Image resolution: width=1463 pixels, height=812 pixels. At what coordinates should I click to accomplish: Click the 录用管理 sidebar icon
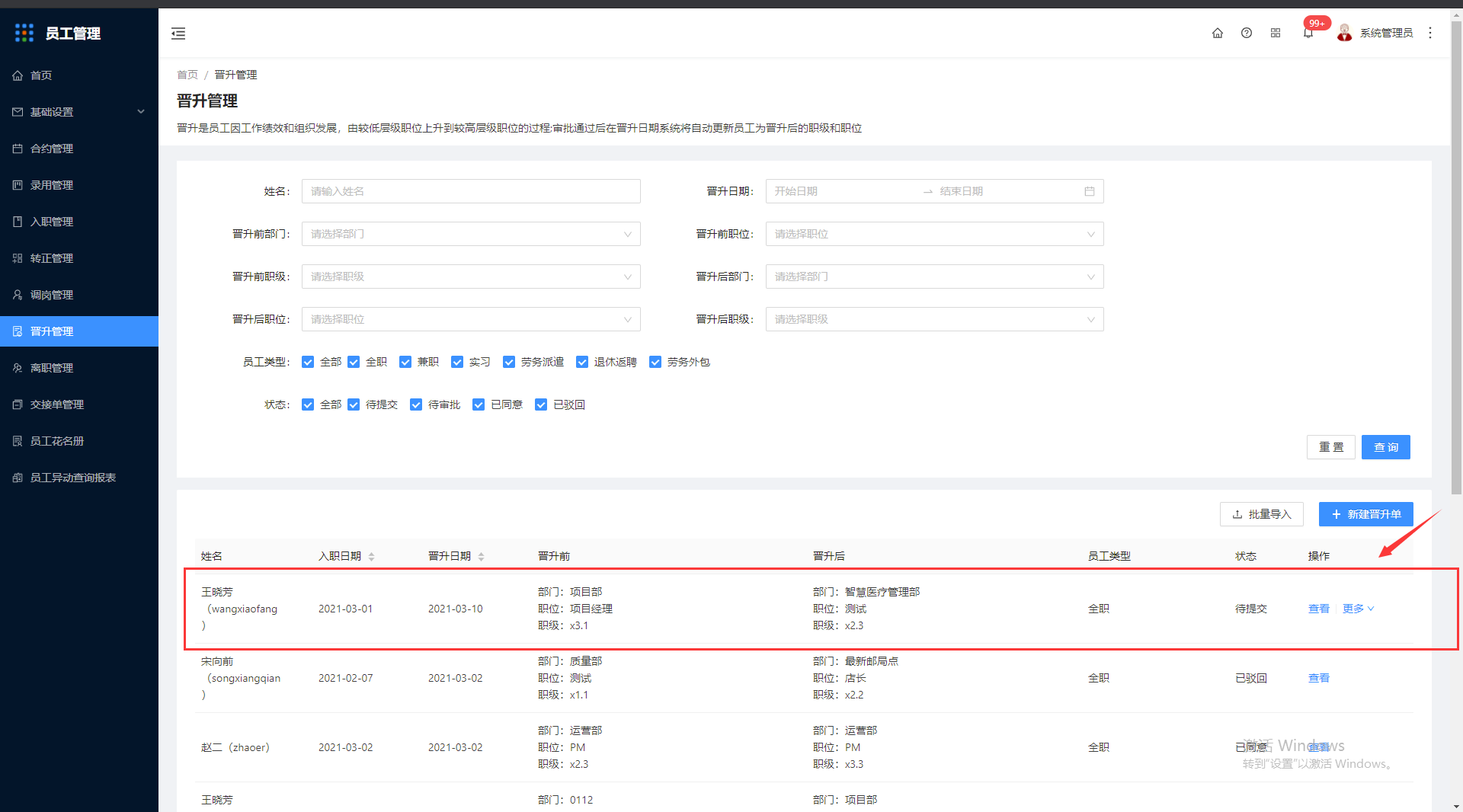[18, 185]
